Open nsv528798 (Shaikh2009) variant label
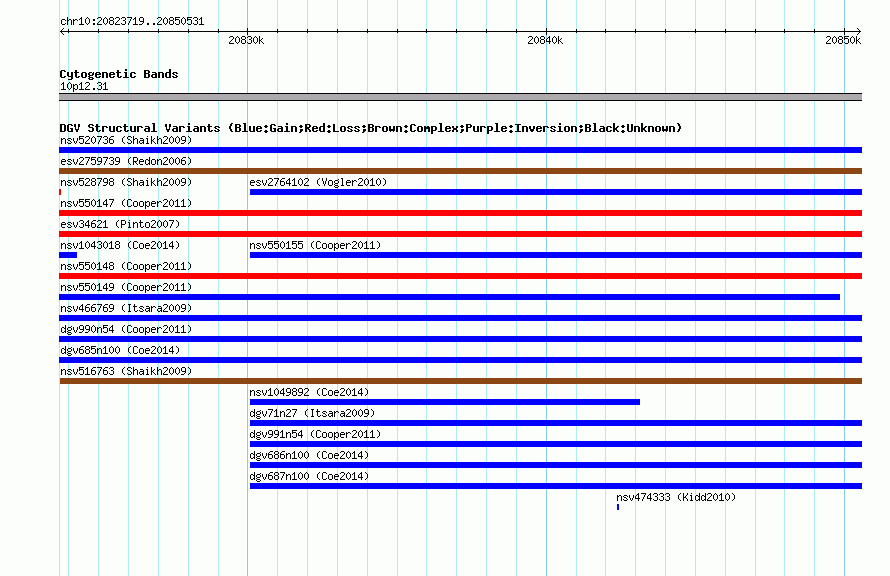 click(126, 182)
